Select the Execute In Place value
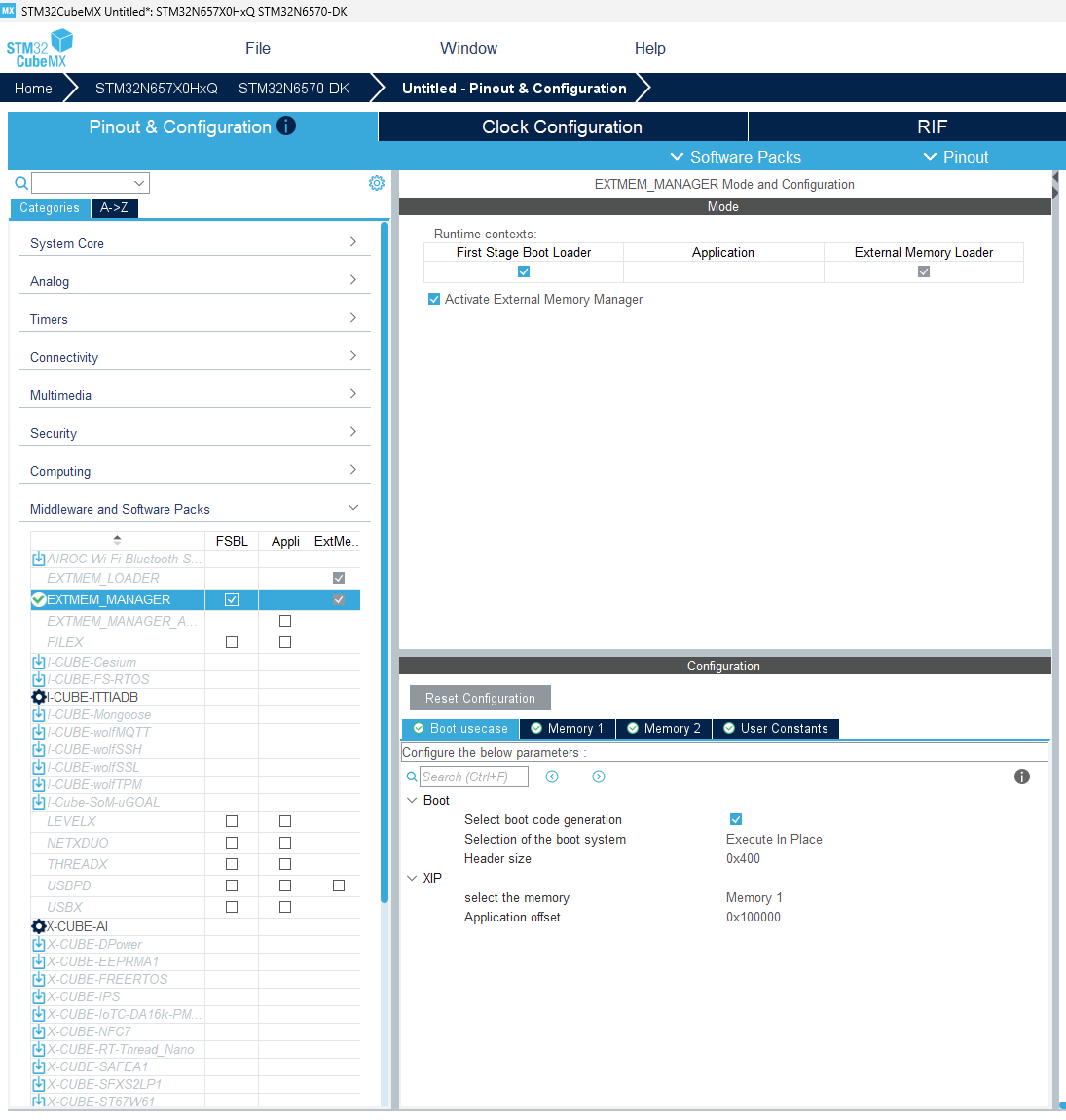 click(774, 839)
